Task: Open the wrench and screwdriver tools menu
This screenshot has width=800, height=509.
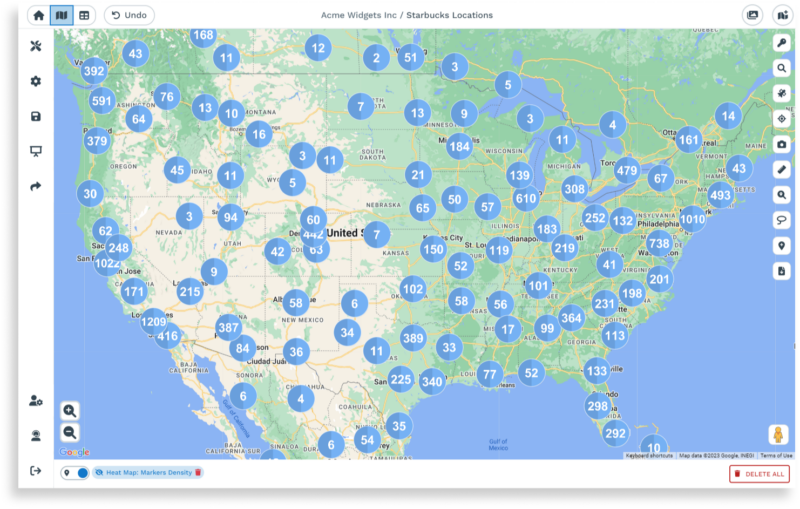Action: (36, 46)
